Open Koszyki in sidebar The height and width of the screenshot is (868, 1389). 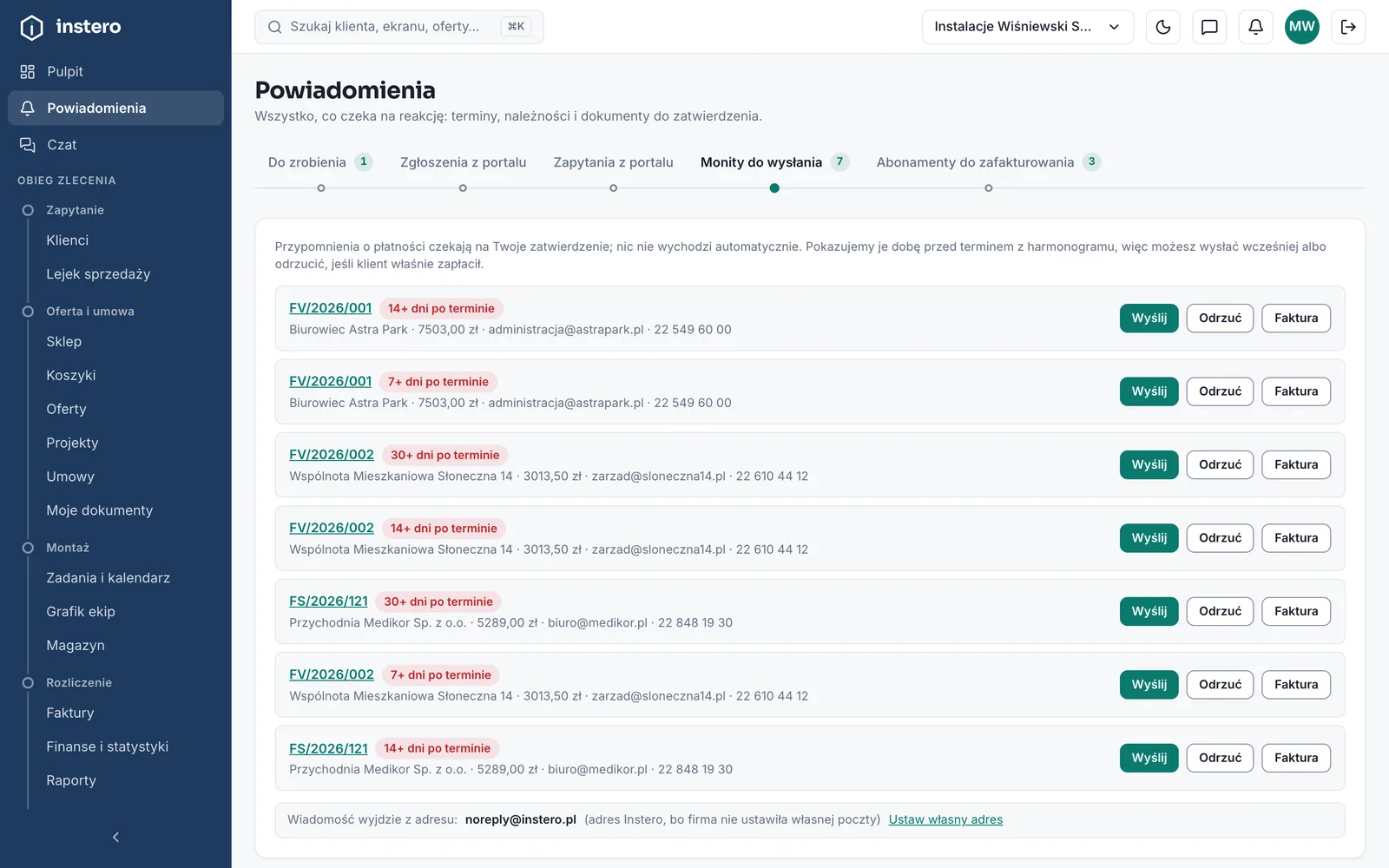click(70, 376)
